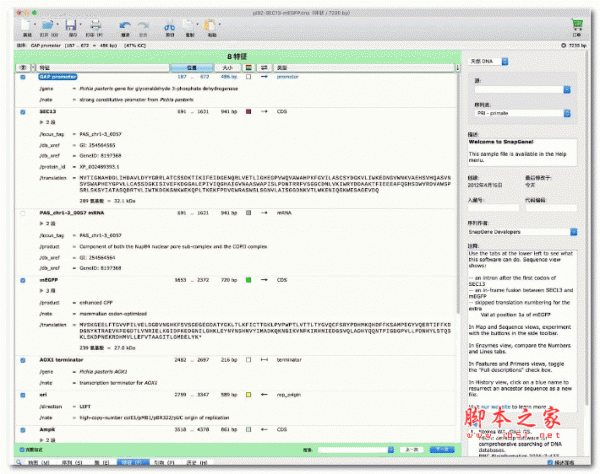Expand the segments triangle under mEGFP
The height and width of the screenshot is (474, 600).
point(41,291)
